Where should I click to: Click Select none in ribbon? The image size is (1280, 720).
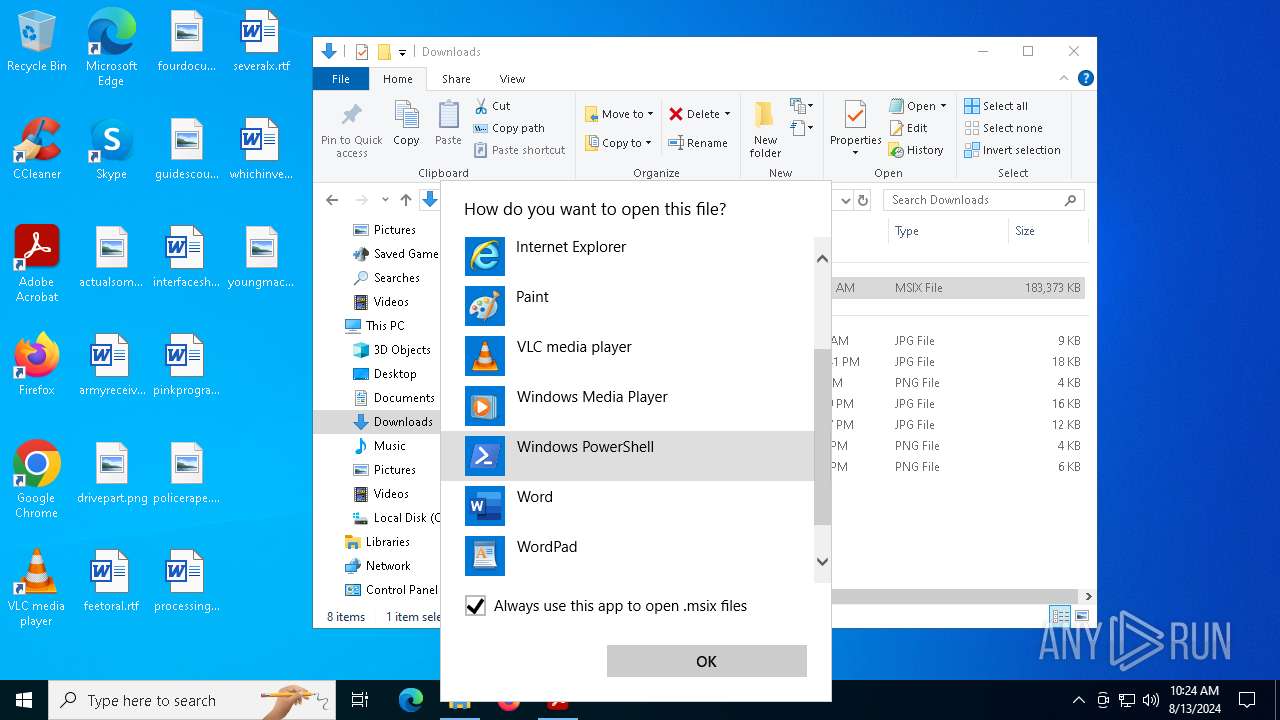tap(1003, 128)
